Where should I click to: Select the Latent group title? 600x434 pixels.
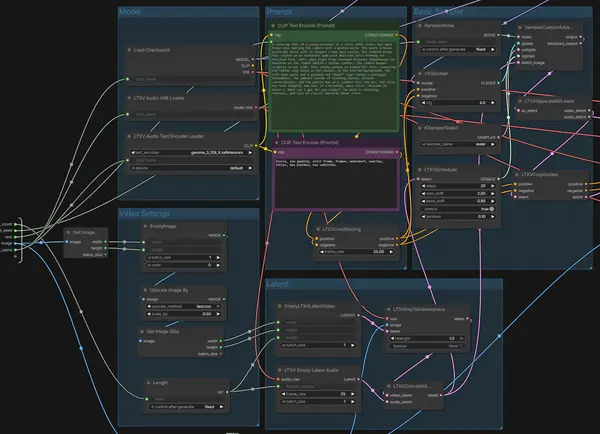[277, 284]
